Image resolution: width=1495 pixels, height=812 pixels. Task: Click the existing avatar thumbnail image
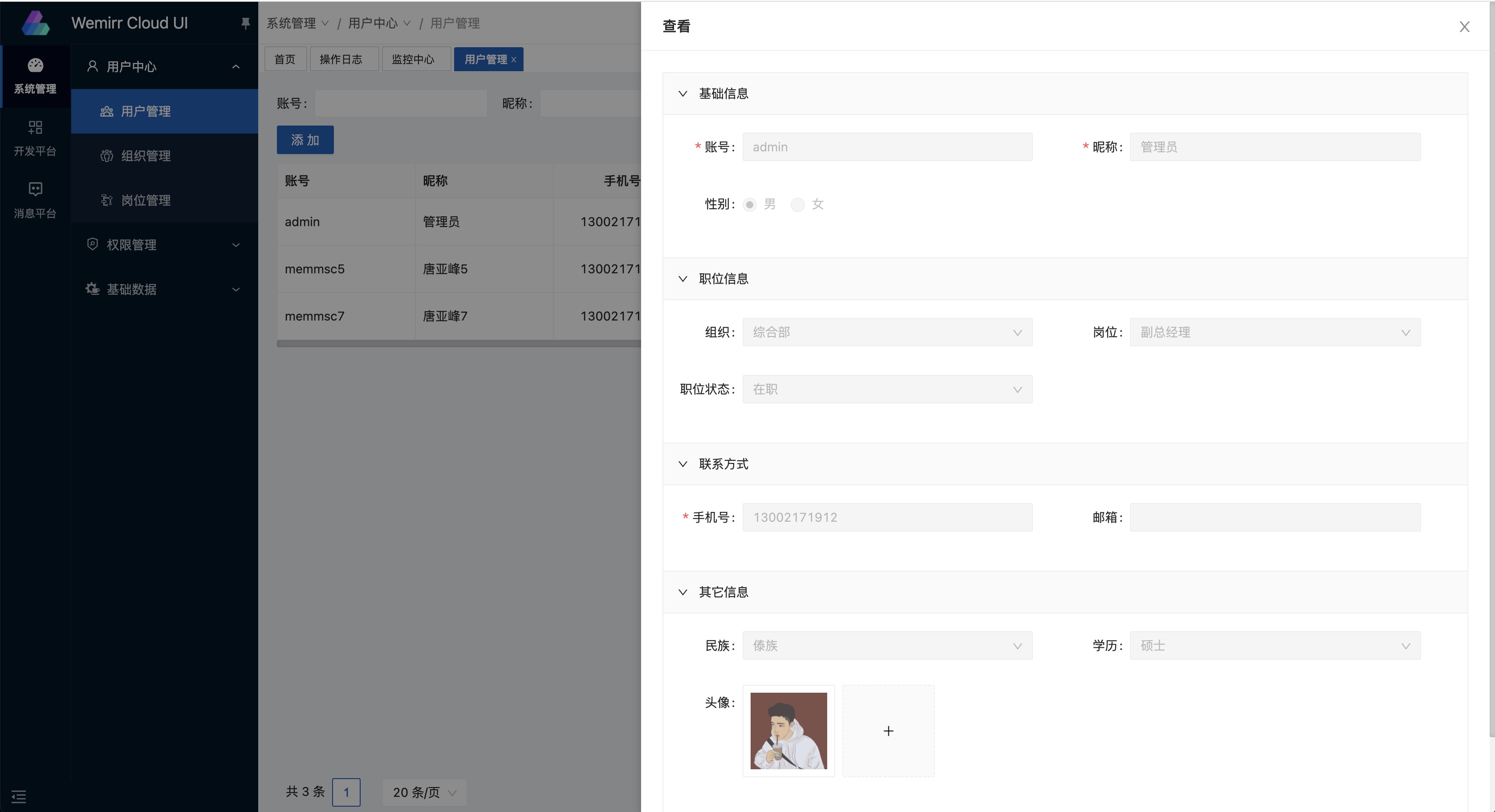click(x=788, y=731)
